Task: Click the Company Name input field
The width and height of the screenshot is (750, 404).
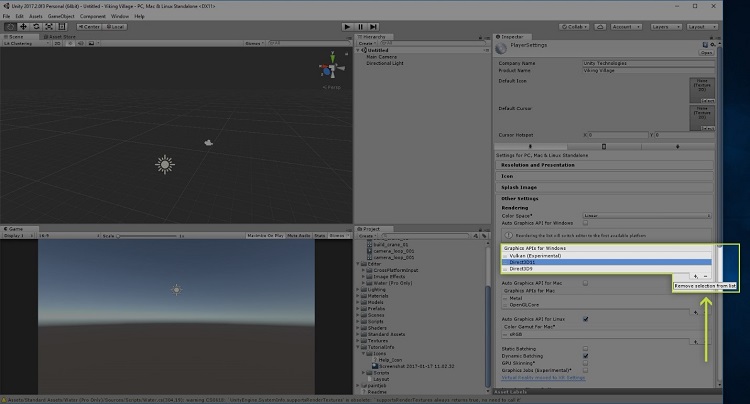Action: point(645,62)
